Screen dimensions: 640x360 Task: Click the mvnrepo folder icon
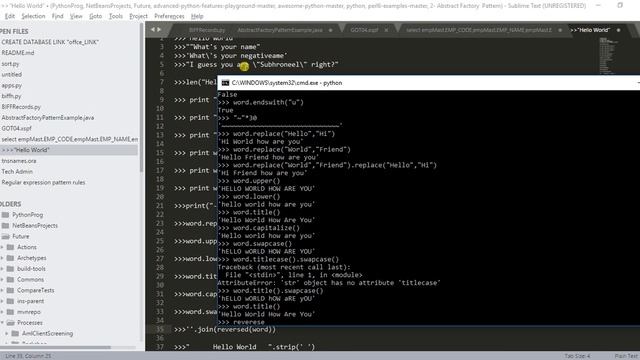click(11, 312)
